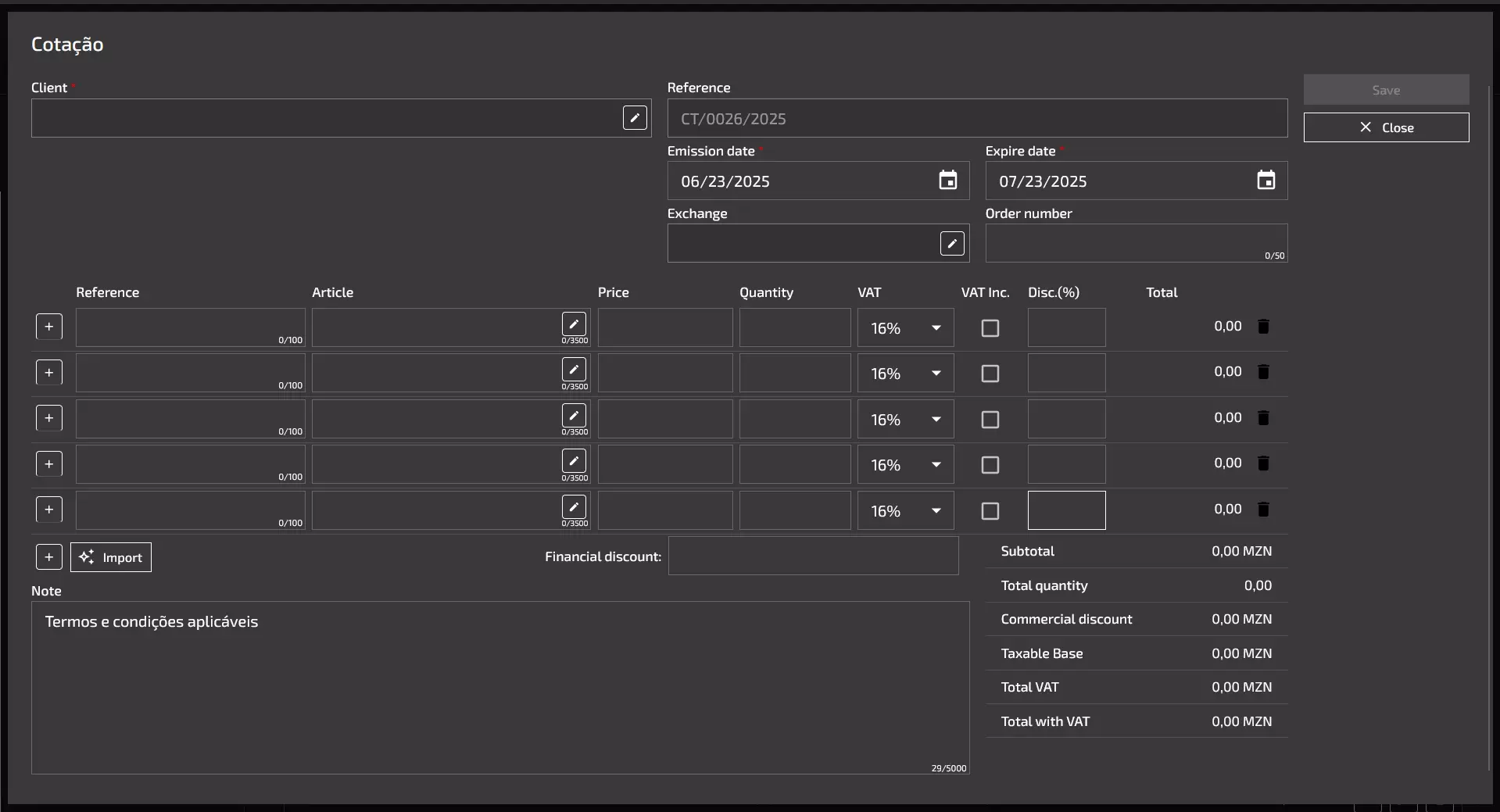Delete the third line item with trash icon
The width and height of the screenshot is (1500, 812).
coord(1263,418)
